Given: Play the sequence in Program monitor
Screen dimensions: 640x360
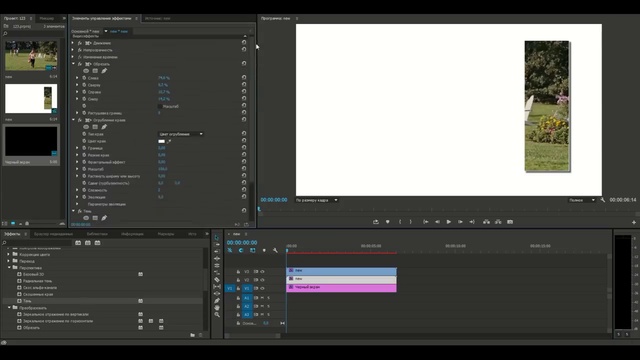Looking at the screenshot, I should [449, 222].
